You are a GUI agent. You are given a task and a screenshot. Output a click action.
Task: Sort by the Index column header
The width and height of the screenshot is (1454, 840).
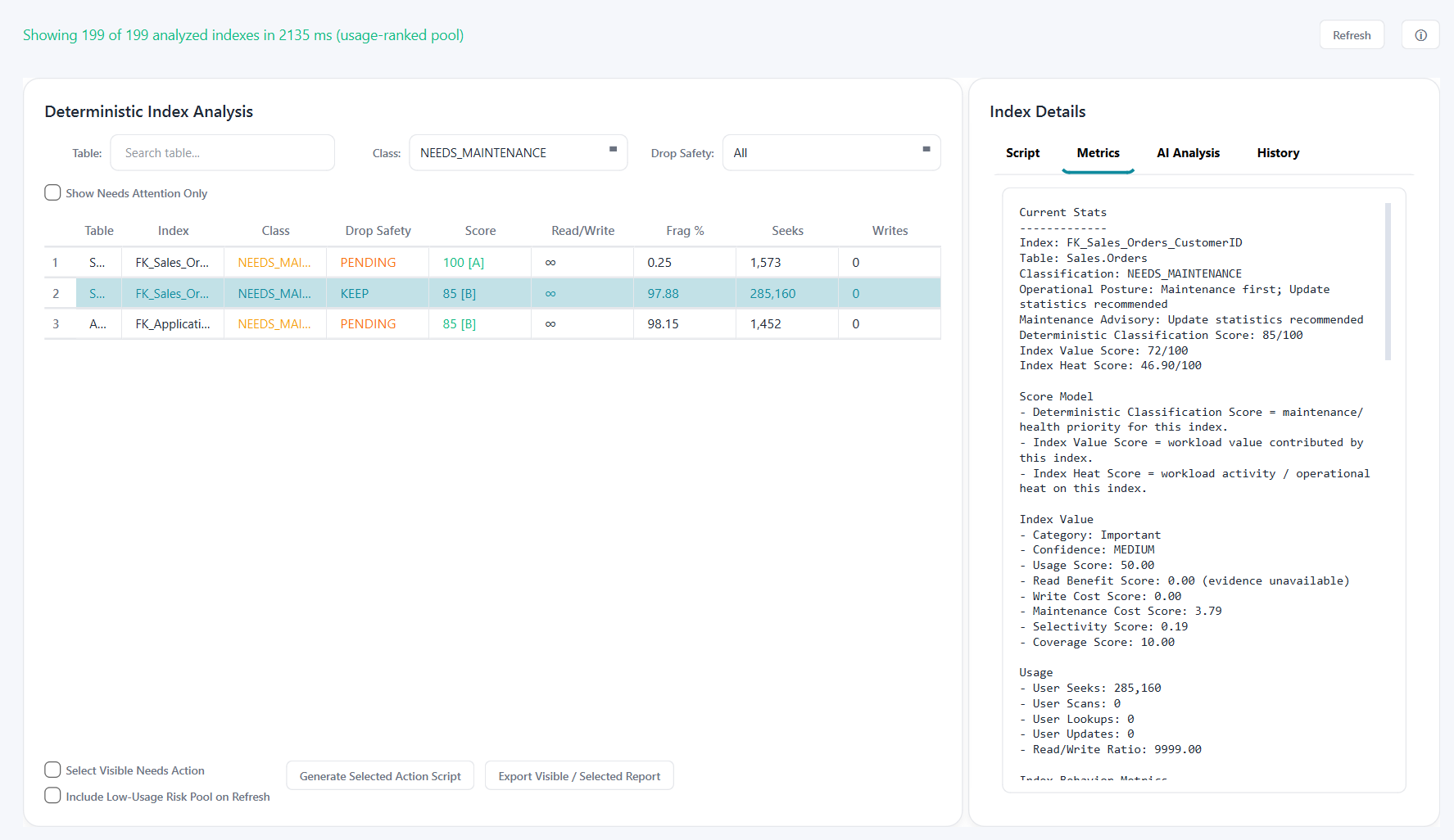coord(173,231)
